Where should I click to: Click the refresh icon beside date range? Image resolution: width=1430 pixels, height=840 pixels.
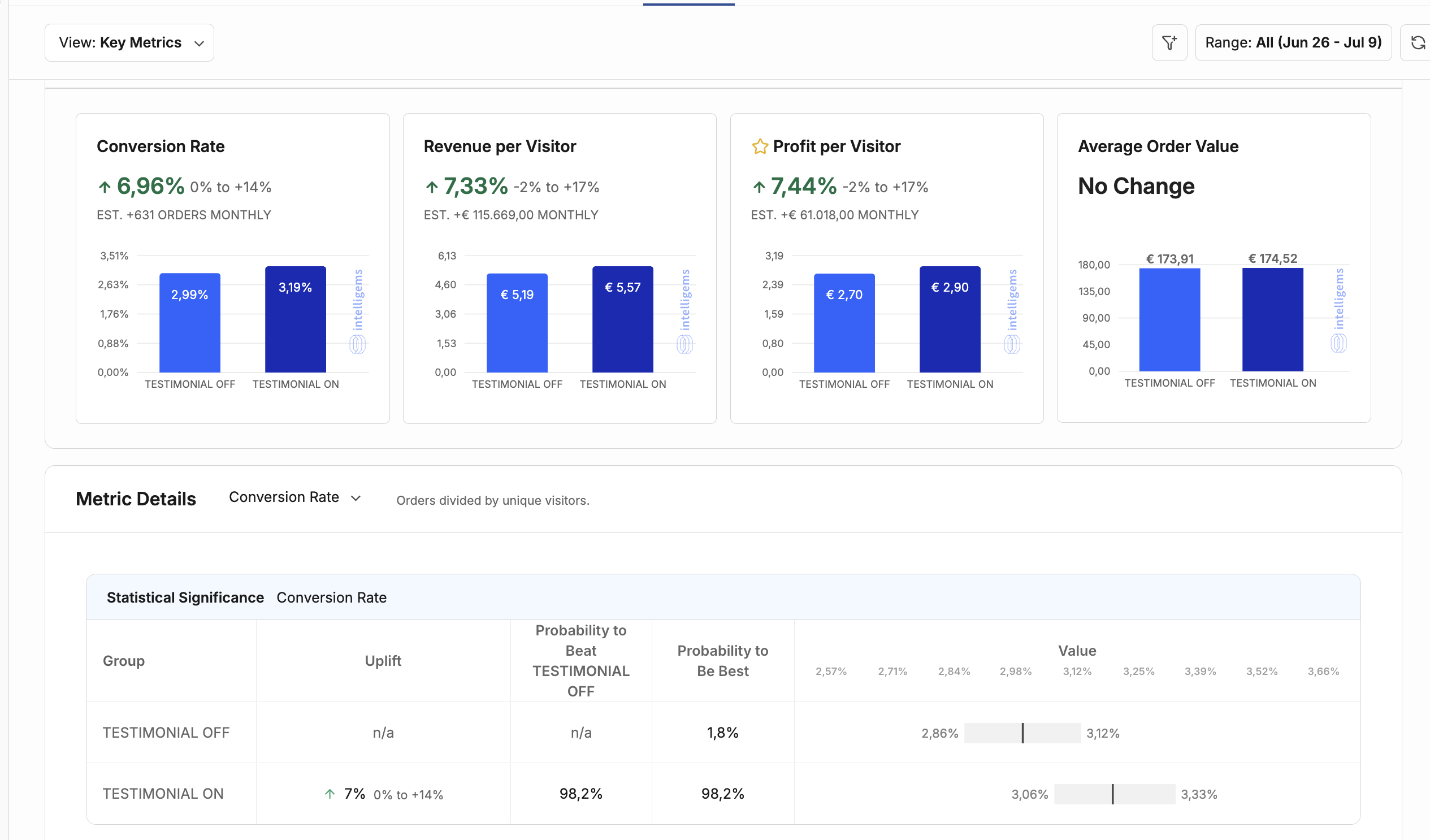[x=1418, y=42]
